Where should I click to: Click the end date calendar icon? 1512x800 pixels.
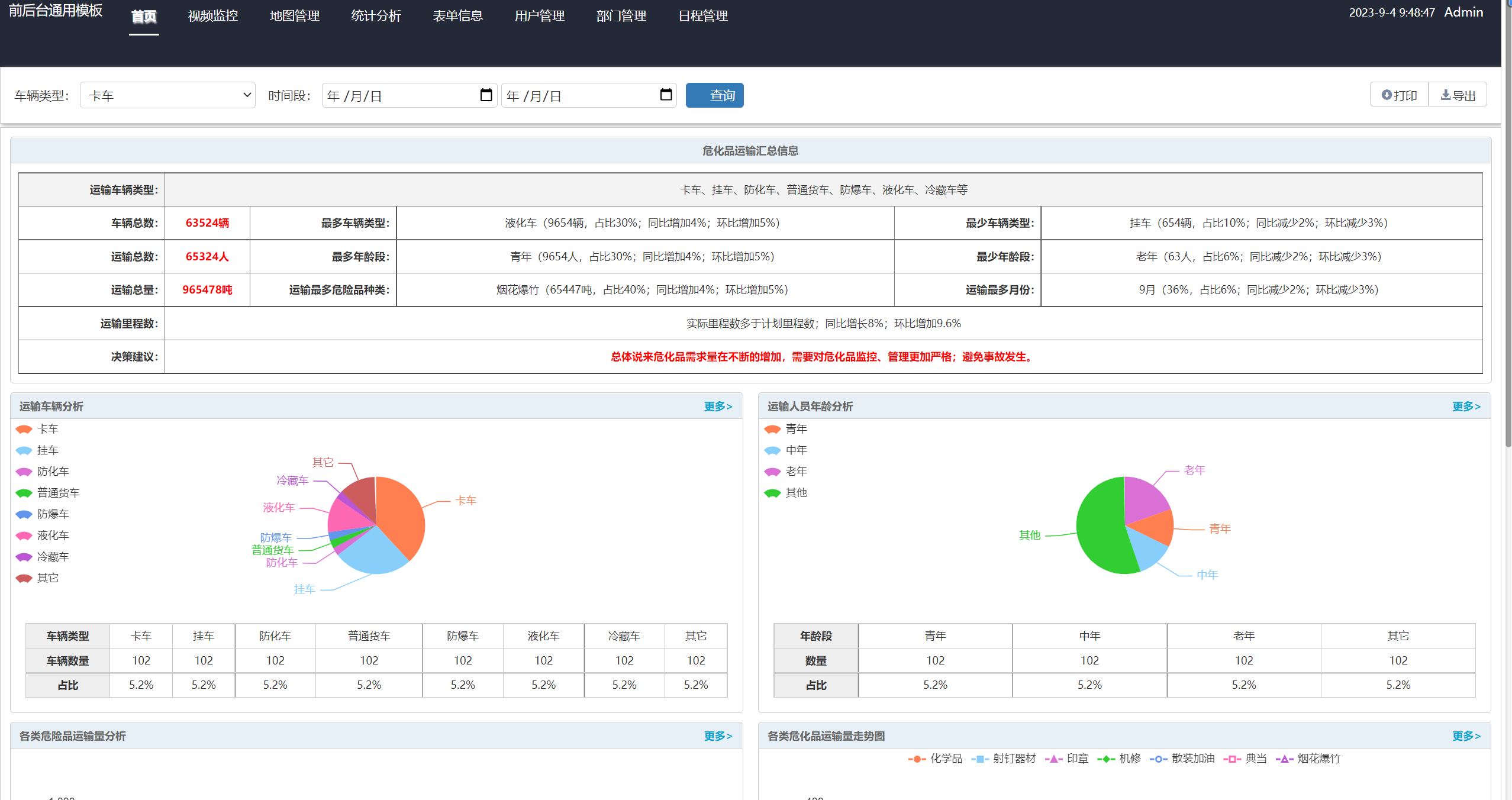666,95
